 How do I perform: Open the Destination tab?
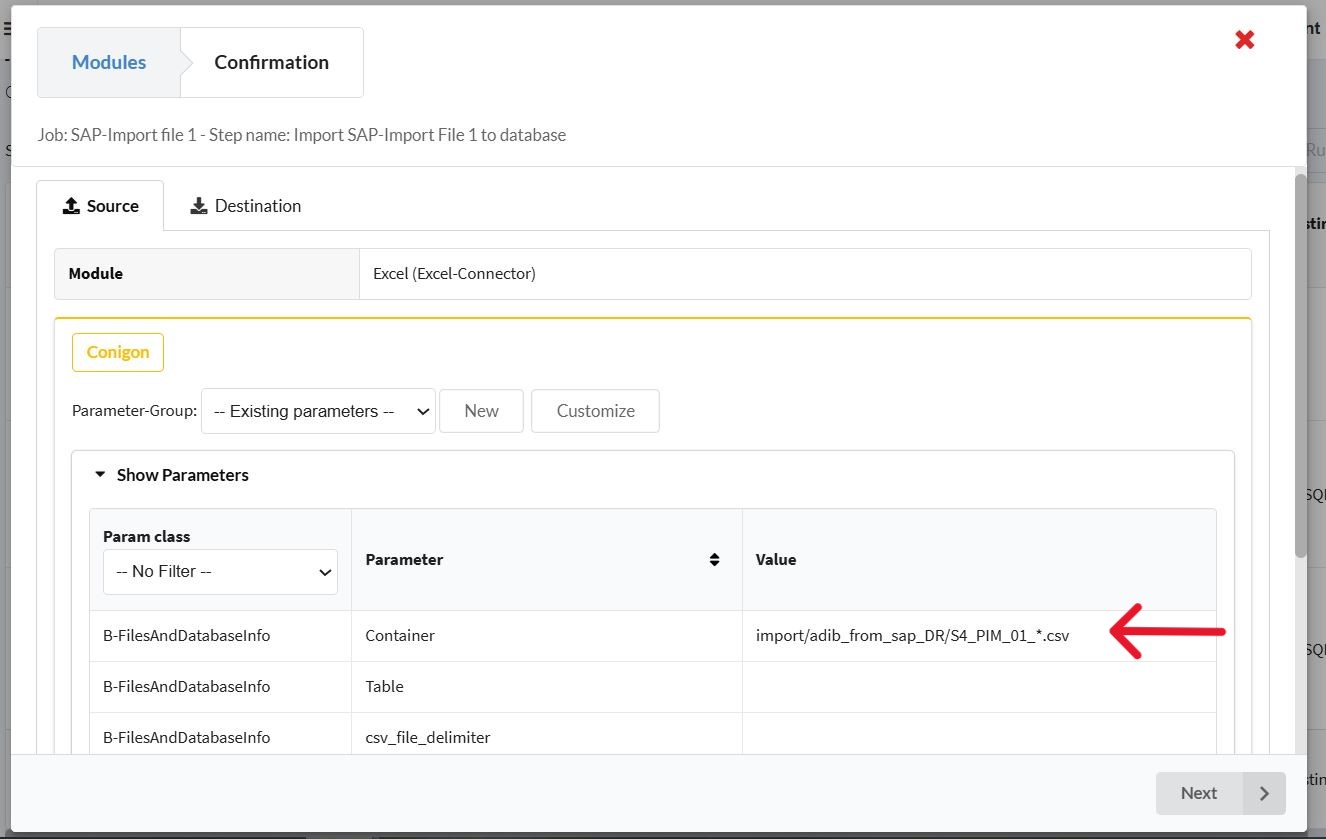[x=245, y=206]
